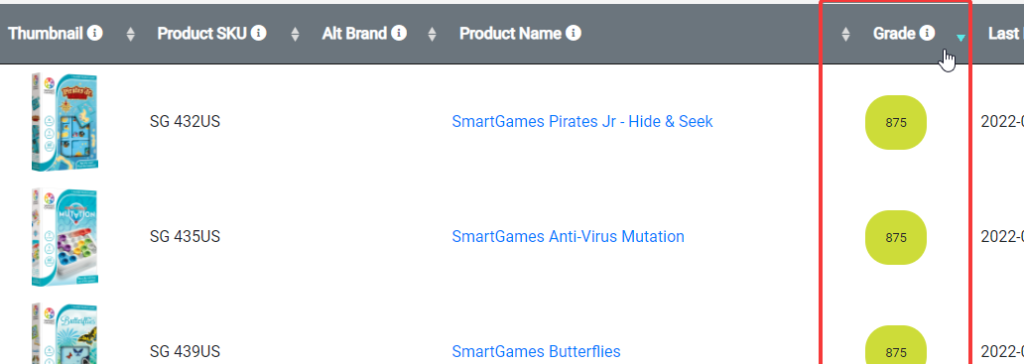This screenshot has height=364, width=1024.
Task: Open SmartGames Butterflies product link
Action: pos(536,352)
